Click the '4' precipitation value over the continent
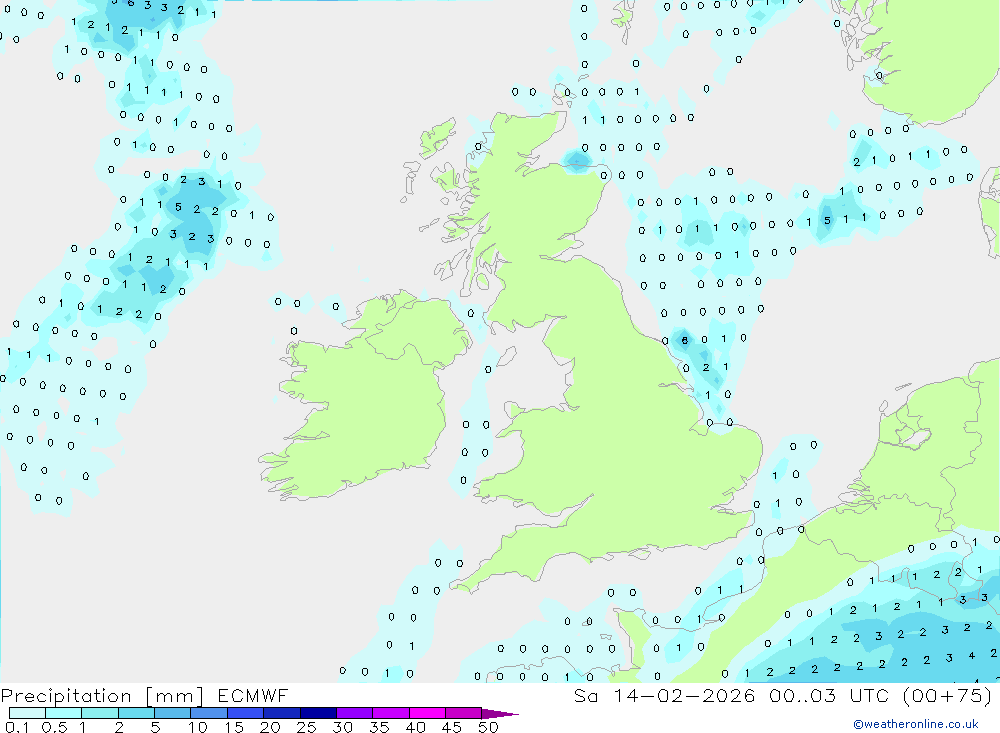 [x=971, y=655]
